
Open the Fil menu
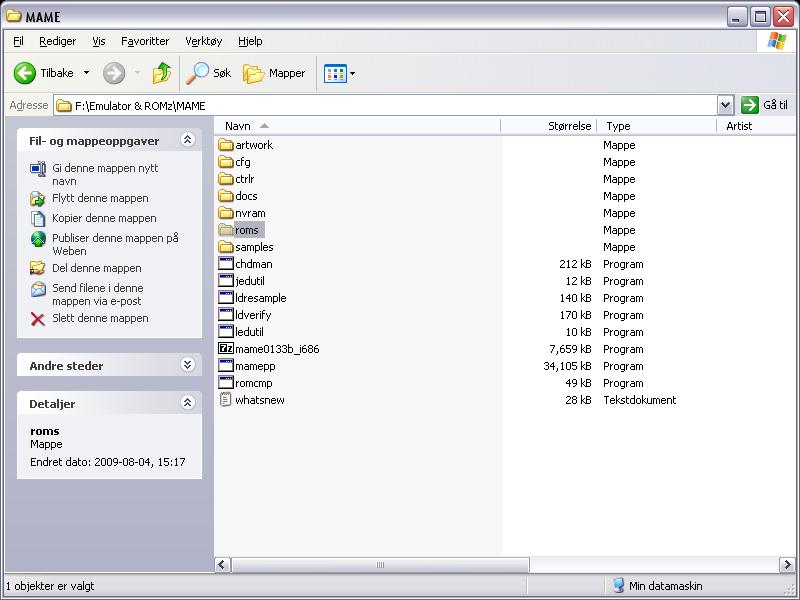pos(18,41)
